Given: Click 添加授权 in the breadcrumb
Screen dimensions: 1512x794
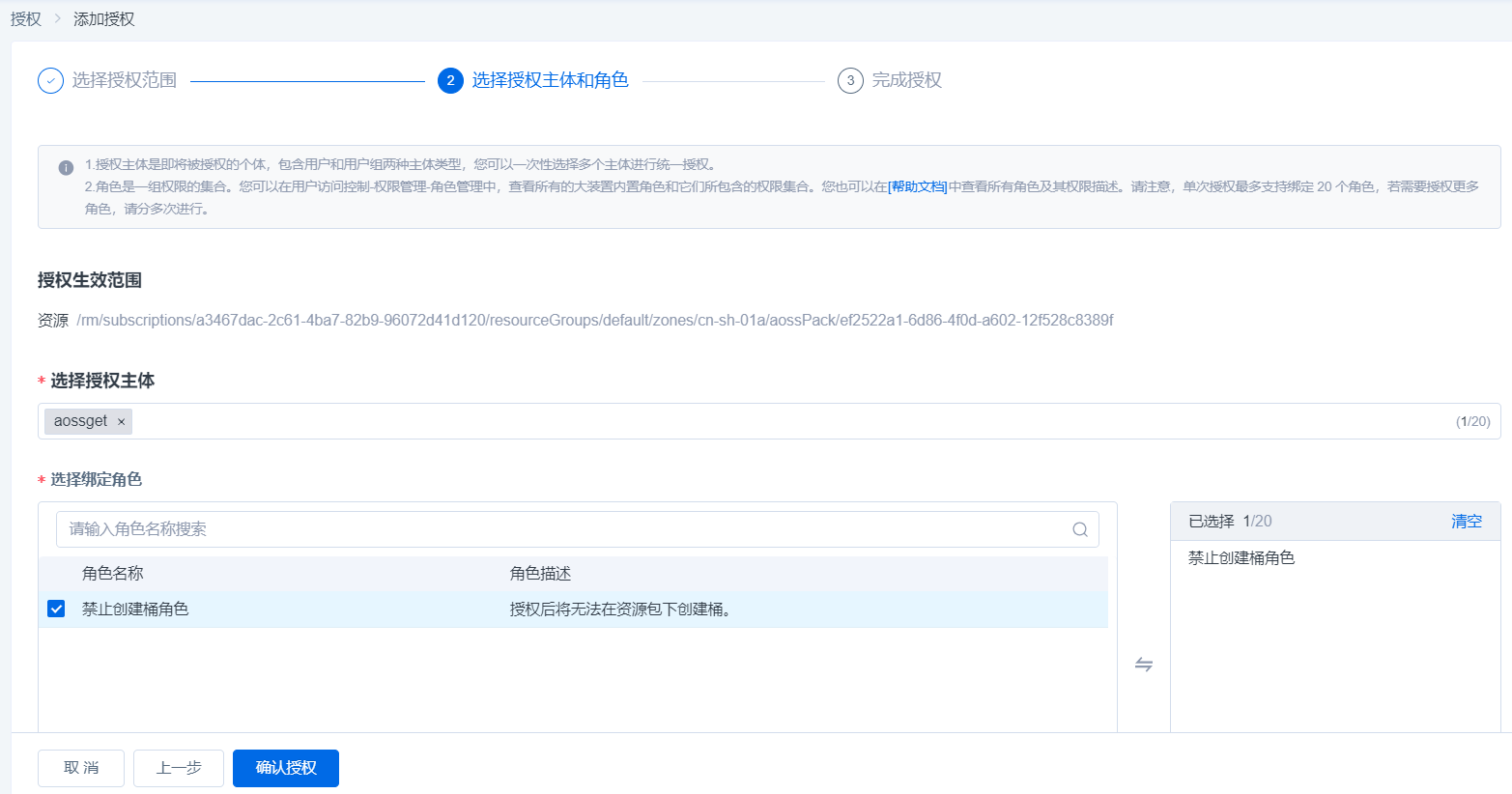Looking at the screenshot, I should [x=104, y=19].
